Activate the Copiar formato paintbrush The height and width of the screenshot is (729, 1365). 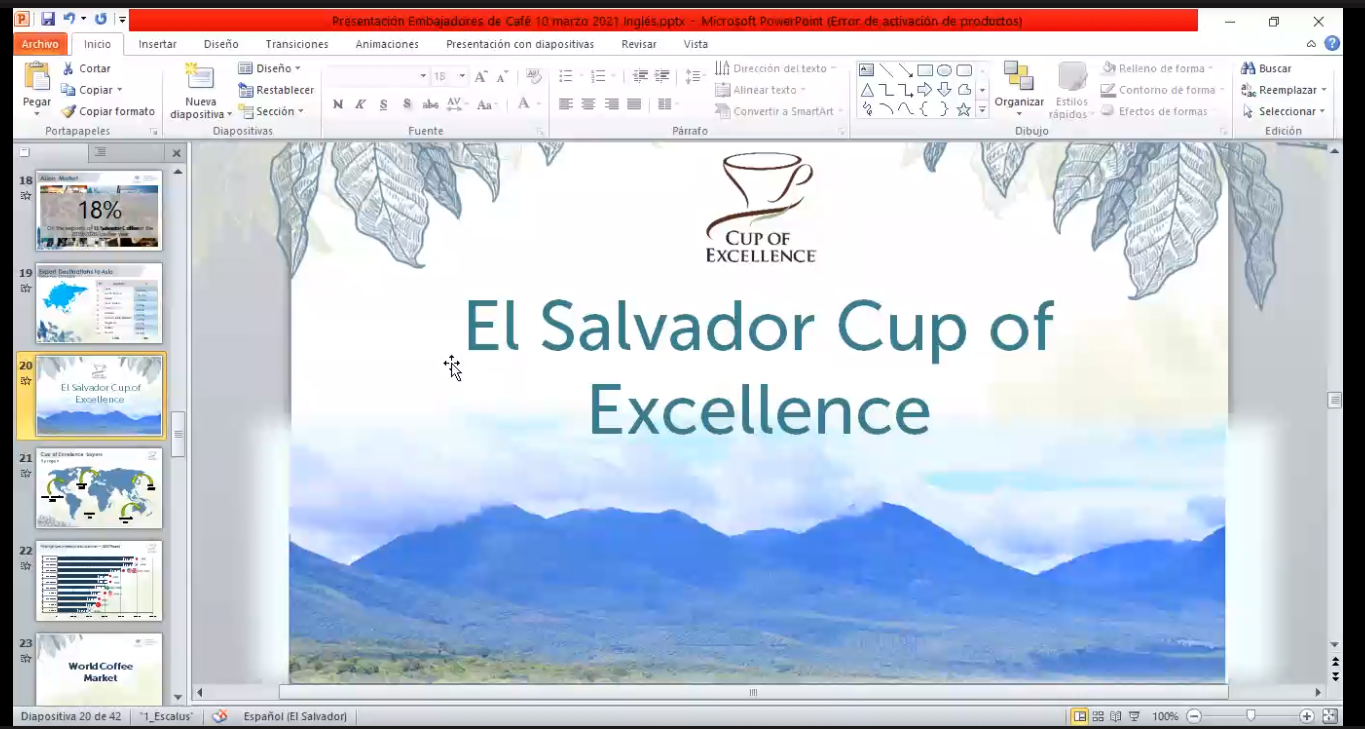(108, 111)
